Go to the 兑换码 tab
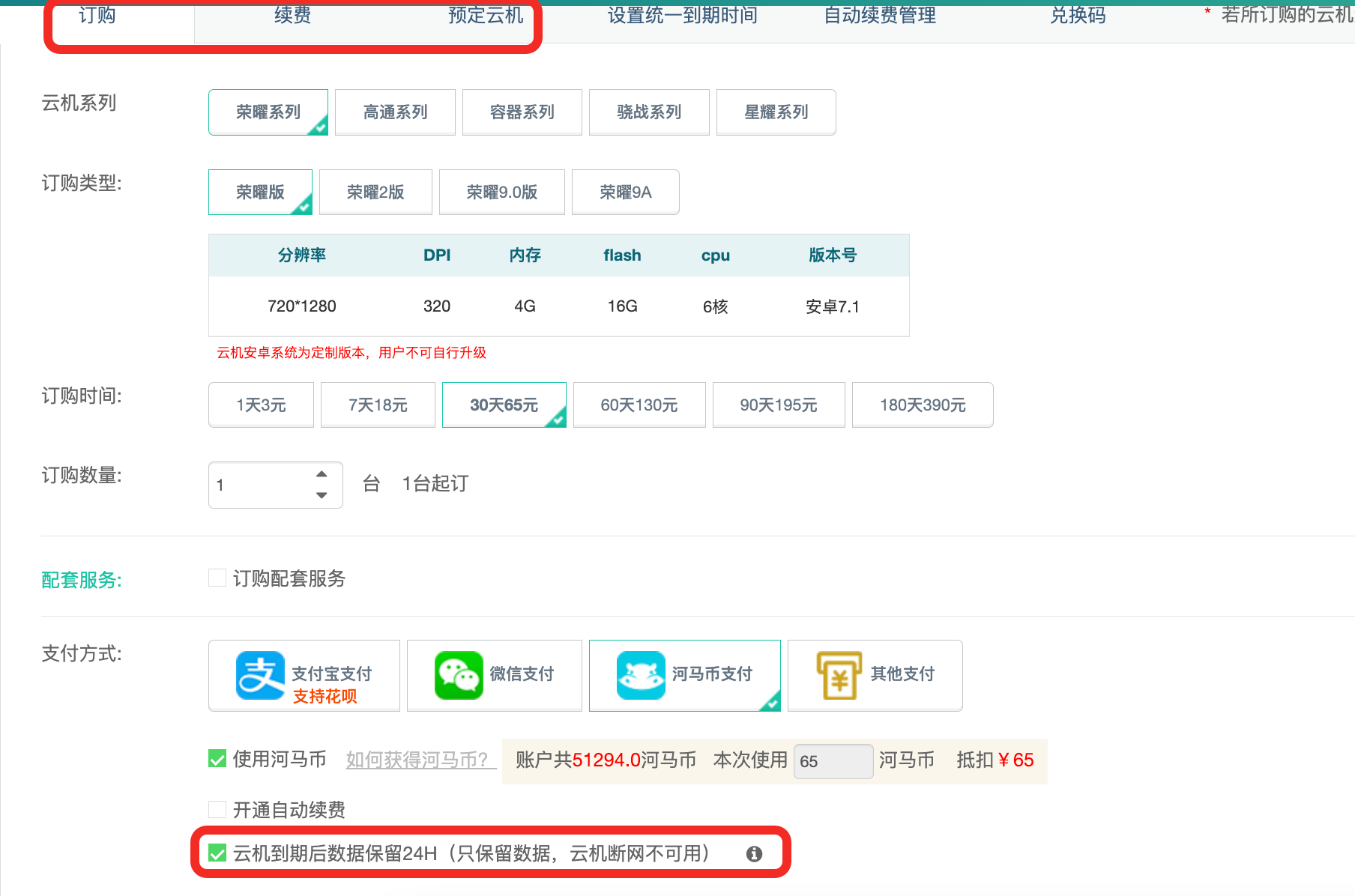Viewport: 1355px width, 896px height. pyautogui.click(x=1078, y=15)
